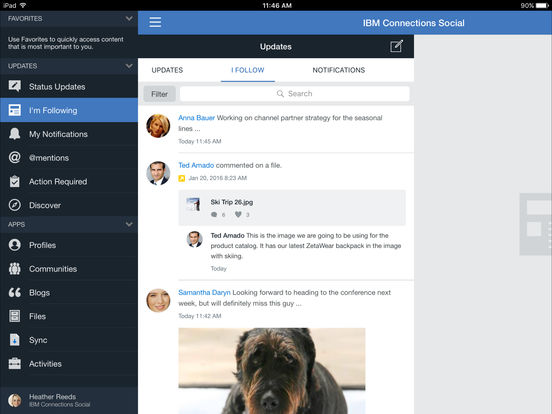552x414 pixels.
Task: Click the "Today 11:42 AM" timestamp
Action: pyautogui.click(x=200, y=316)
